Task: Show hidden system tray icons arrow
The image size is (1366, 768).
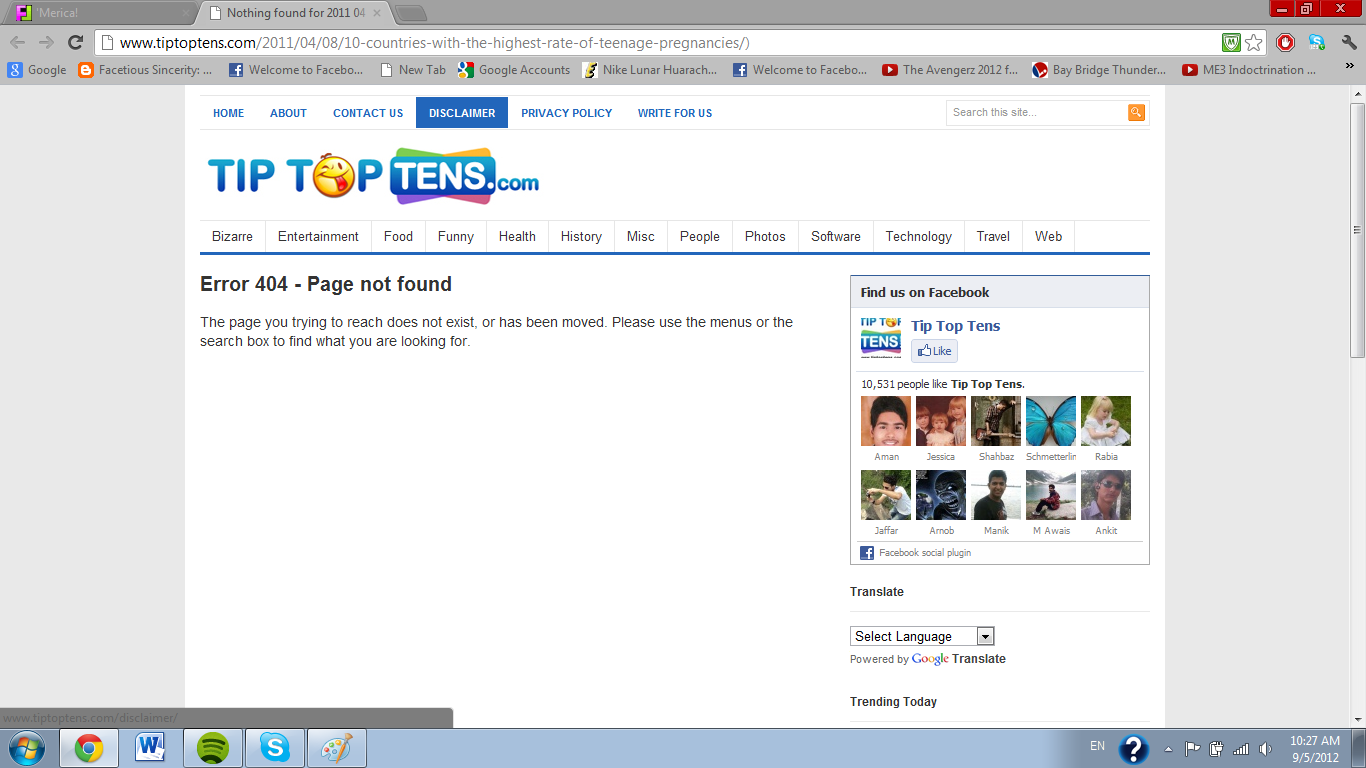Action: [1168, 749]
